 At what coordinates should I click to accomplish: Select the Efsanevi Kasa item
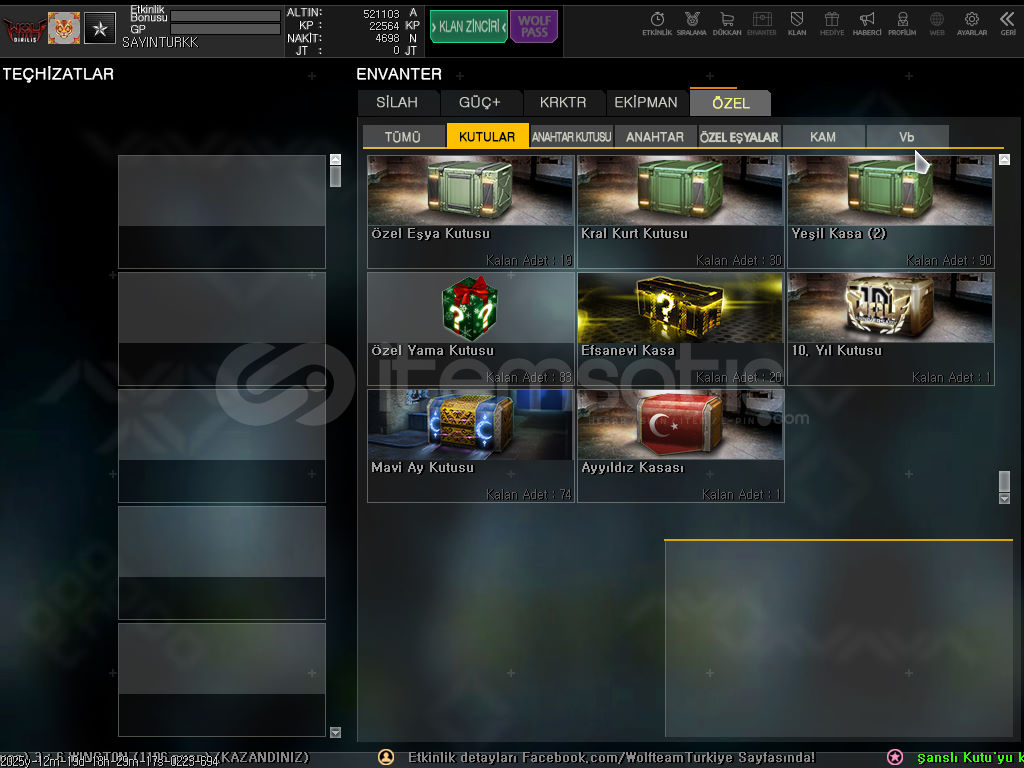click(x=680, y=328)
